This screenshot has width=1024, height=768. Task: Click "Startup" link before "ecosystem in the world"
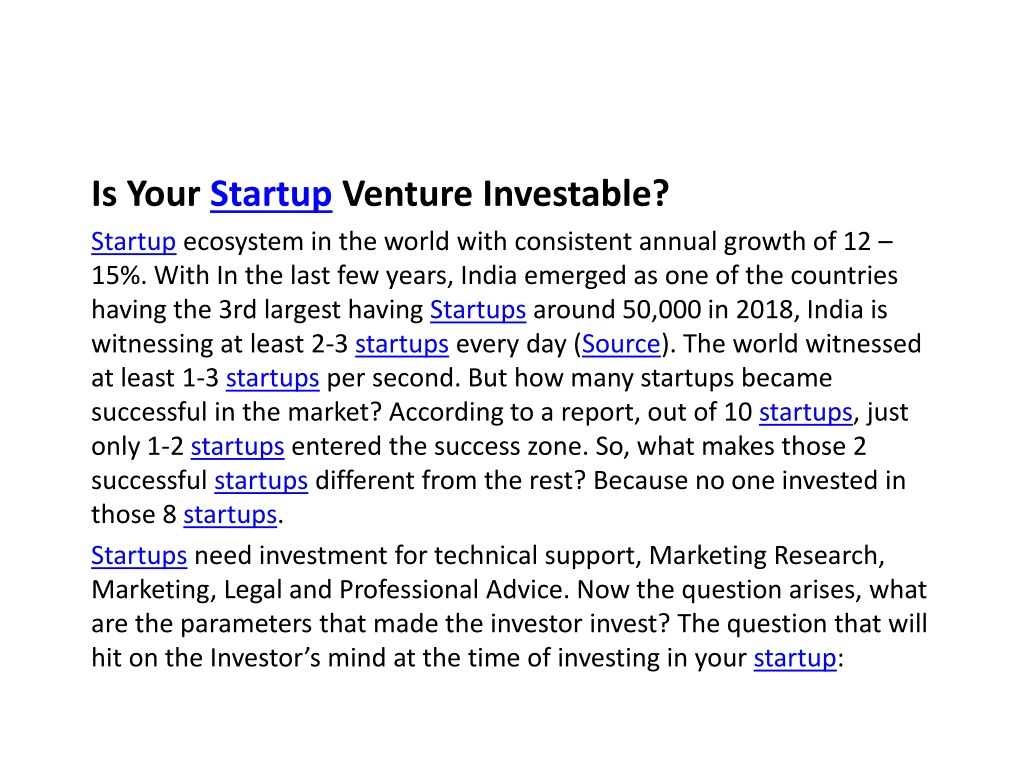(x=134, y=242)
